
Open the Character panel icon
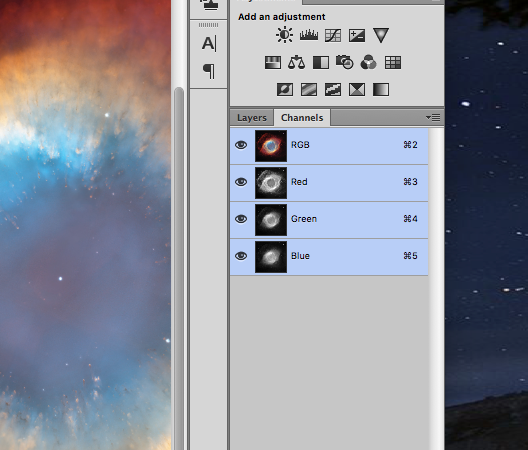pos(209,44)
